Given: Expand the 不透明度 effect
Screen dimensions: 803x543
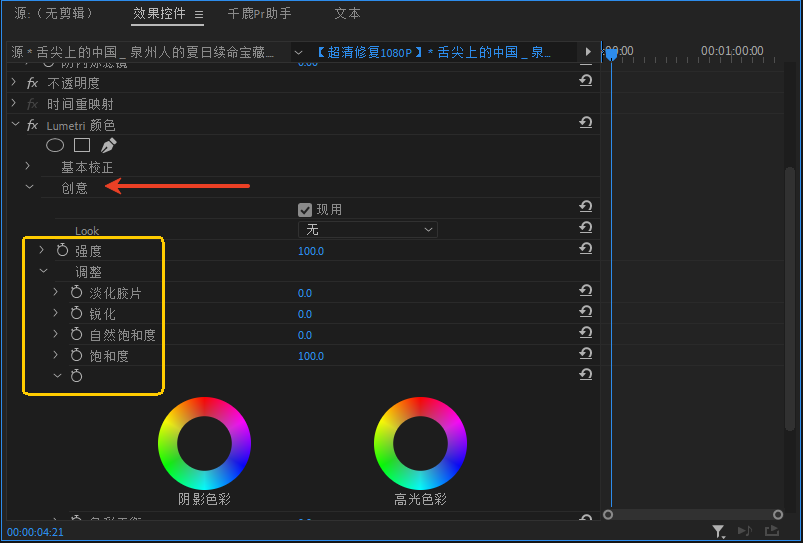Looking at the screenshot, I should pos(14,82).
